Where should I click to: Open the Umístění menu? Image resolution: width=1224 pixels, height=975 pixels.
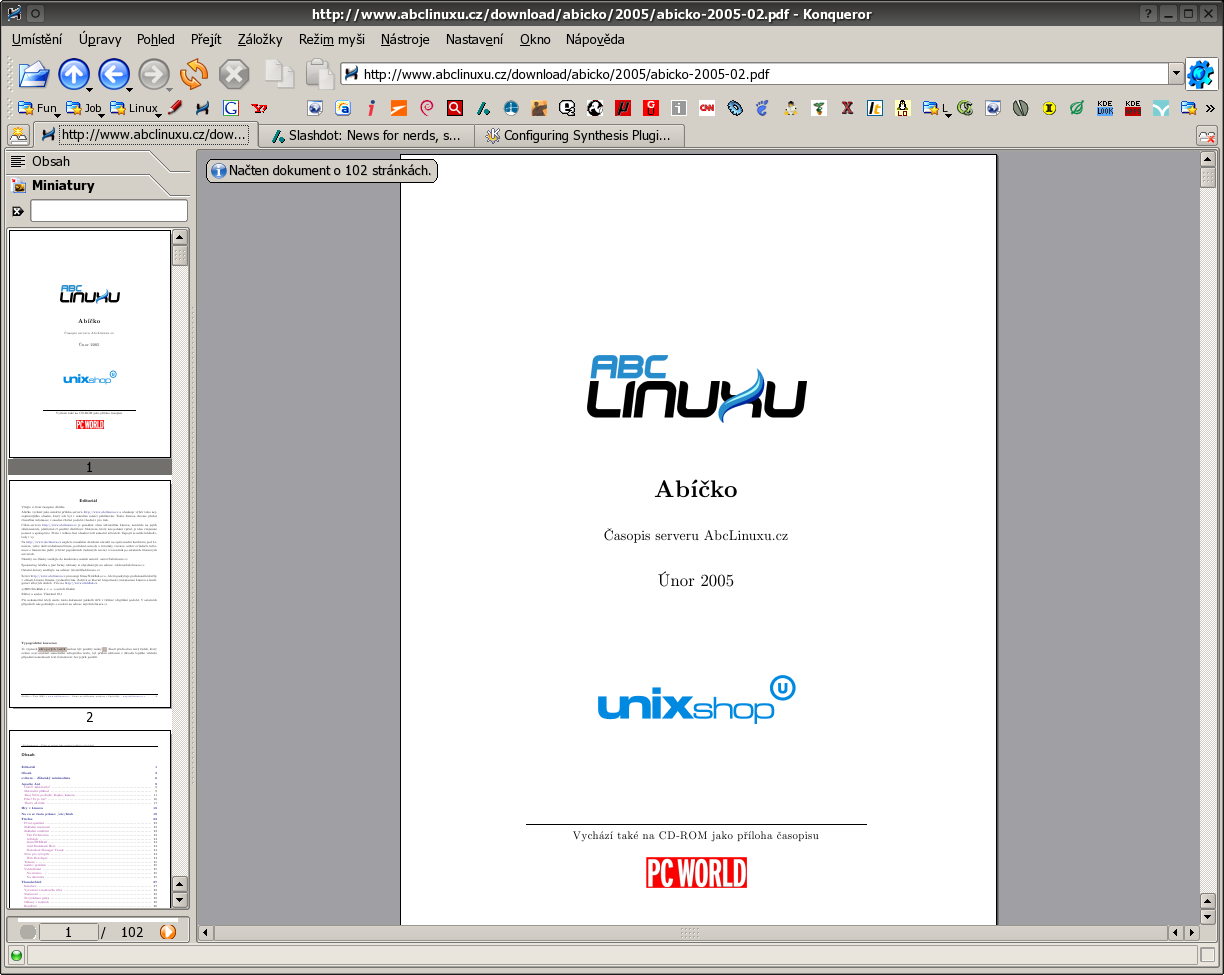pyautogui.click(x=37, y=39)
